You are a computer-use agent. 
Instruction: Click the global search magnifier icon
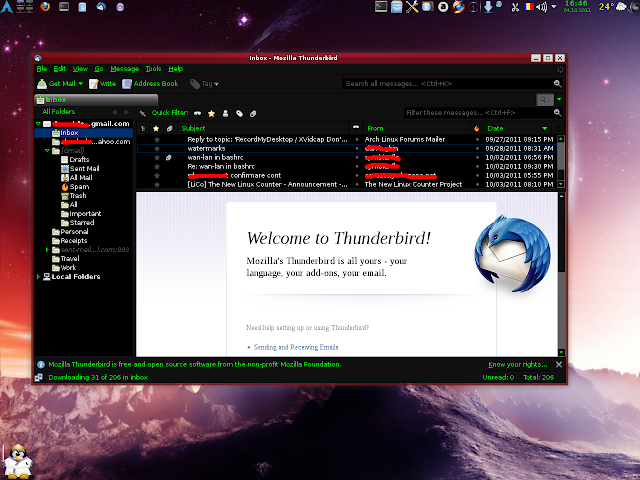pos(557,84)
